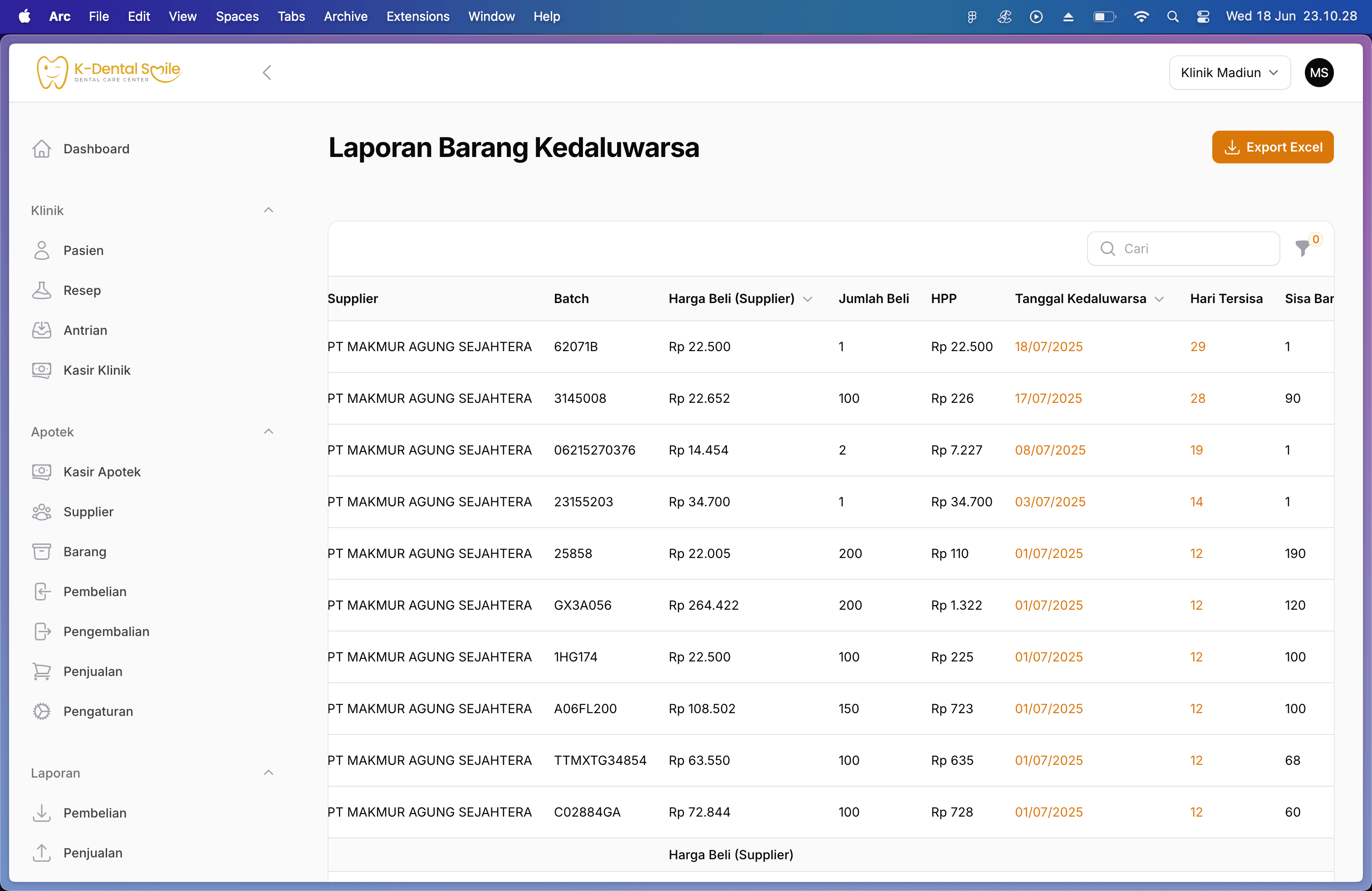Click the Antrian queue icon
The width and height of the screenshot is (1372, 891).
pyautogui.click(x=41, y=330)
